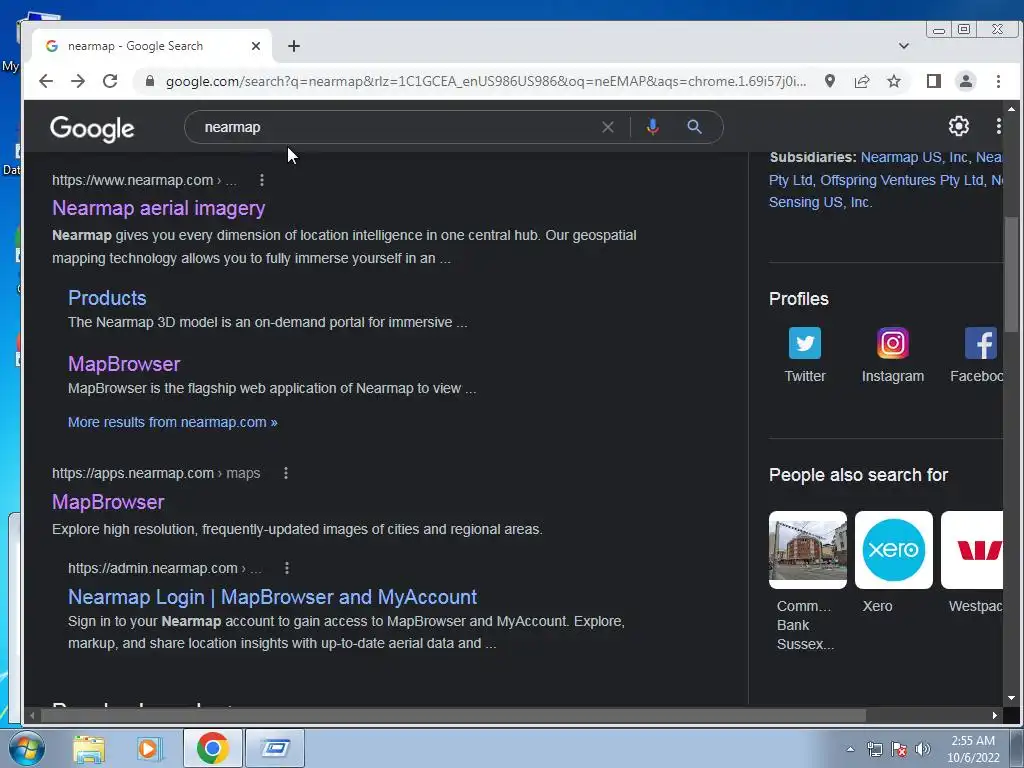Go to Google homepage logo
The image size is (1024, 768).
point(92,129)
